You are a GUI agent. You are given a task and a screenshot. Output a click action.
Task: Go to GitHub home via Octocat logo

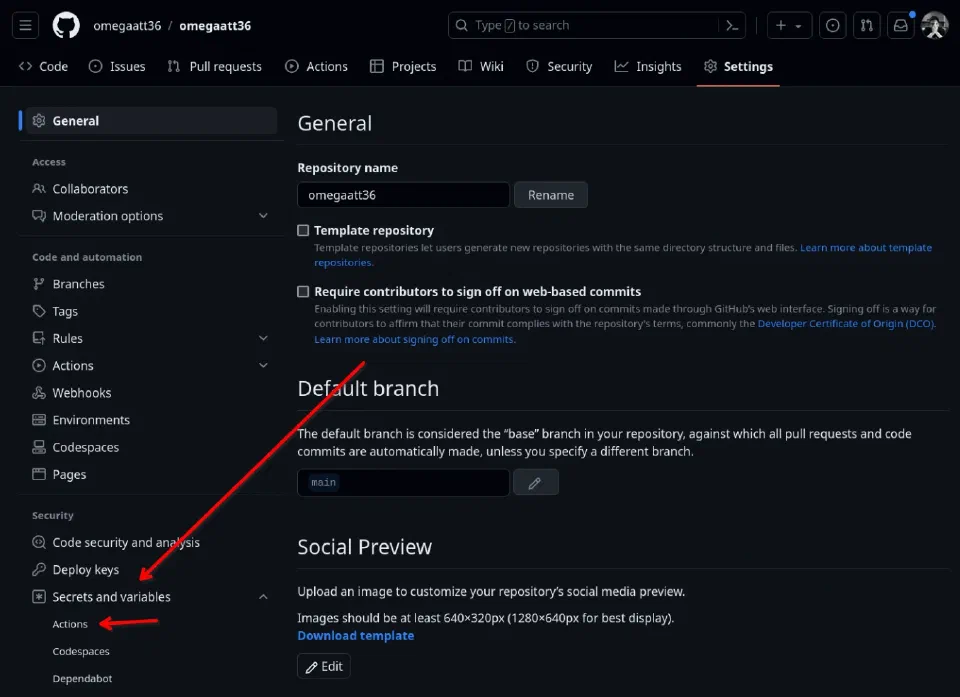66,26
